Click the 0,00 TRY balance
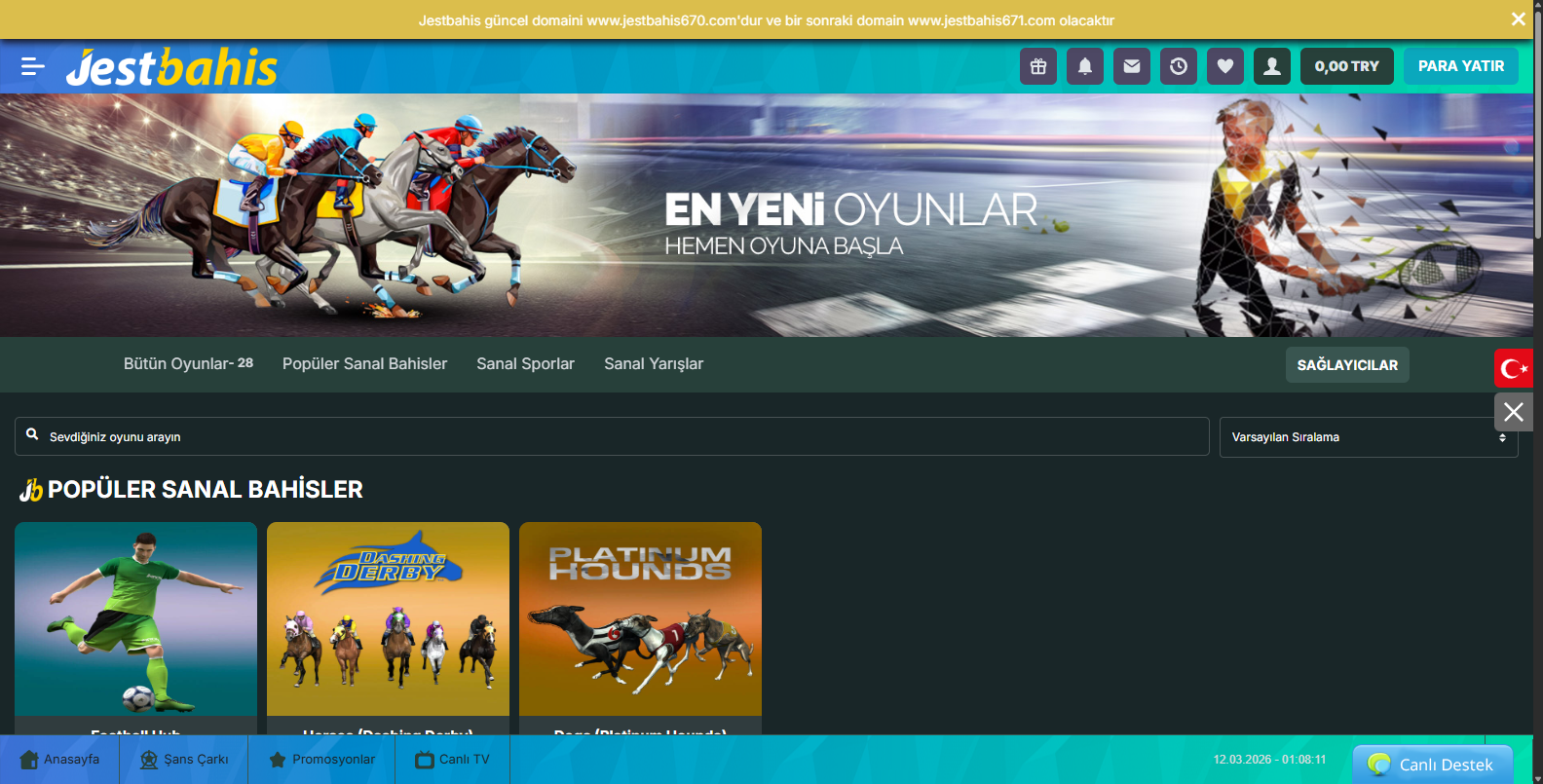The width and height of the screenshot is (1543, 784). pyautogui.click(x=1347, y=66)
